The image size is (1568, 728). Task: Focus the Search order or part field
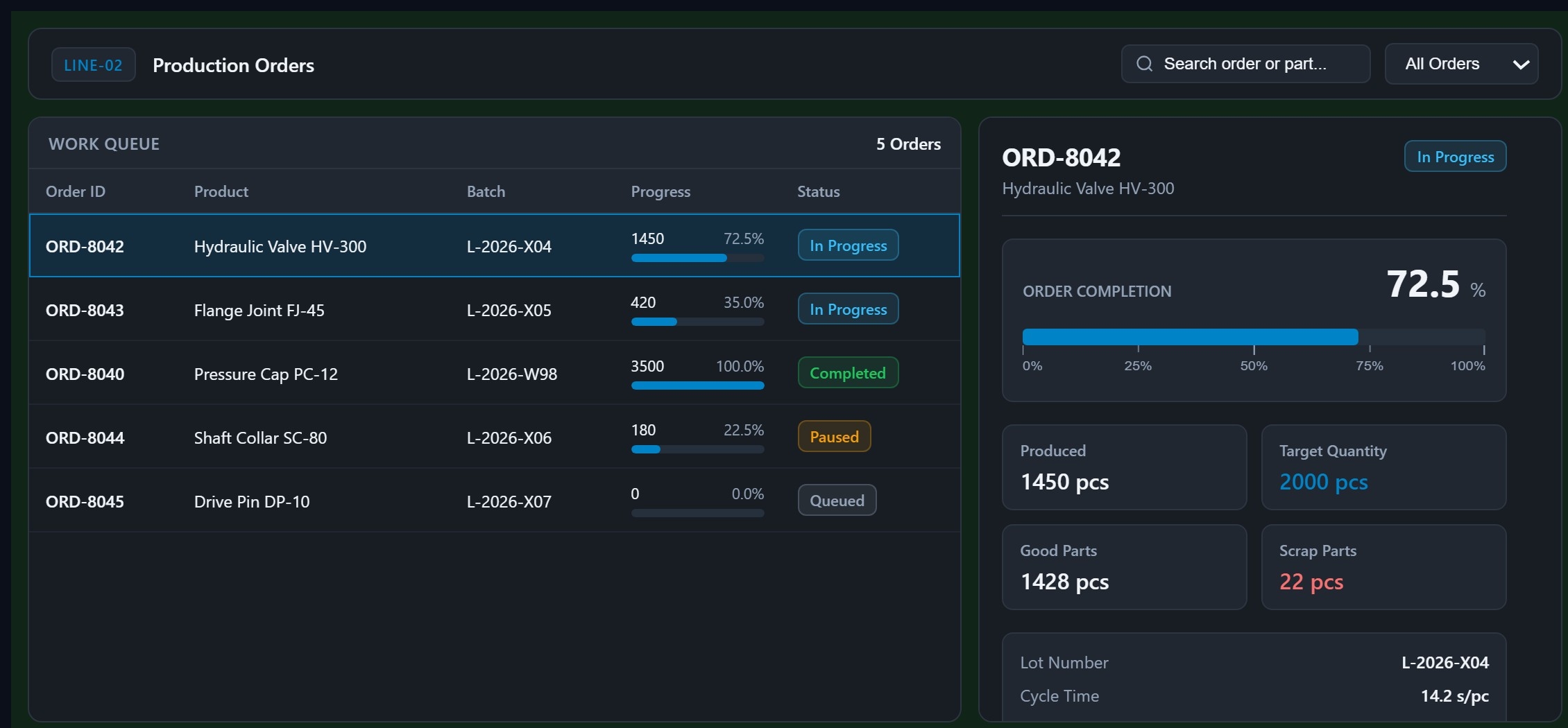pos(1245,64)
